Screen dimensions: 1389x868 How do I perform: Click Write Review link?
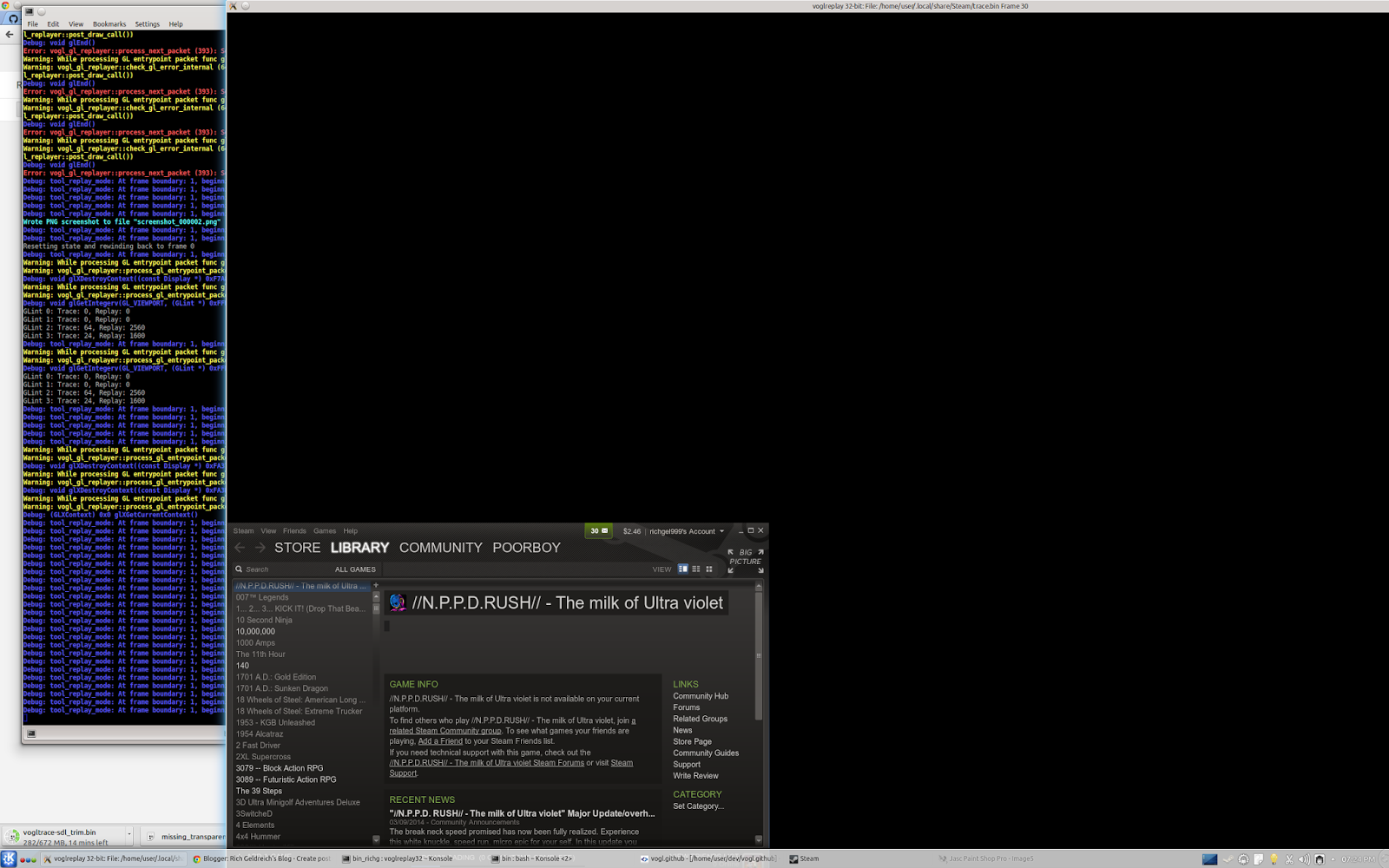click(696, 776)
